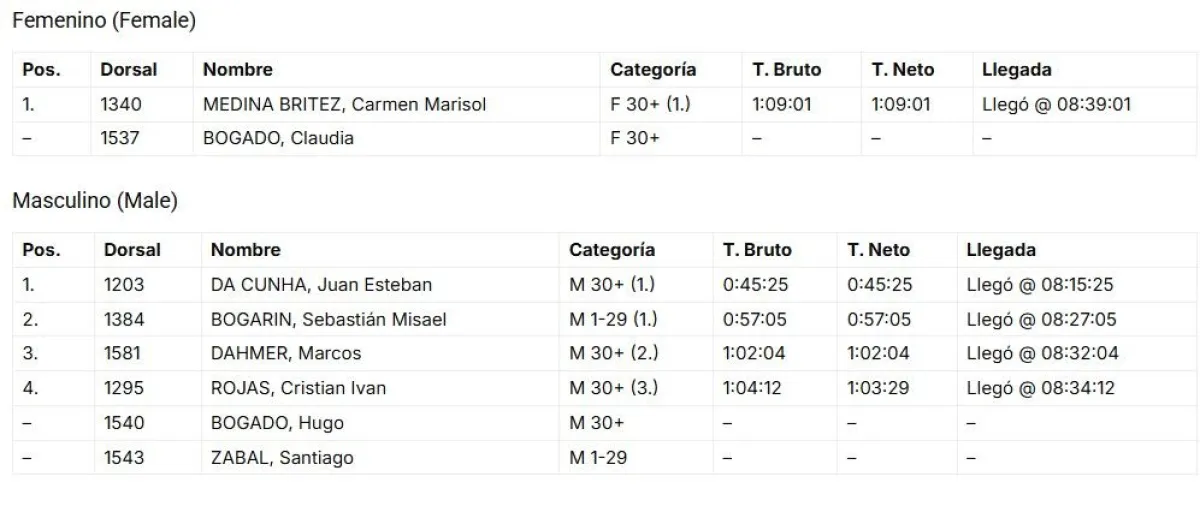
Task: Select BOGADO, Hugo entry
Action: 277,423
